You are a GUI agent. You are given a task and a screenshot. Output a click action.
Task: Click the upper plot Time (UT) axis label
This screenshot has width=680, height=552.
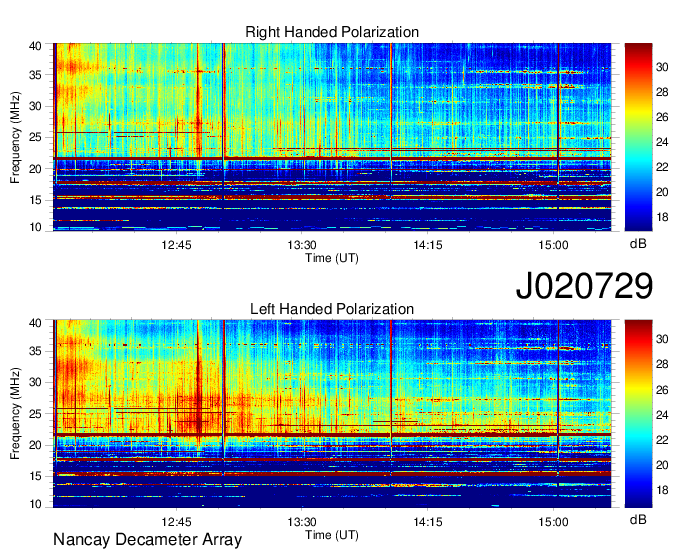coord(332,258)
